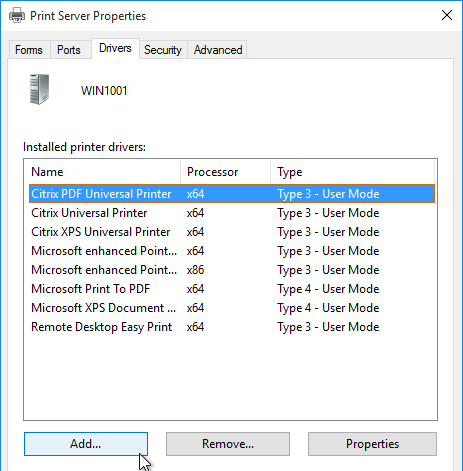Click the printer icon in the title bar
Screen dimensions: 463x471
[x=17, y=15]
